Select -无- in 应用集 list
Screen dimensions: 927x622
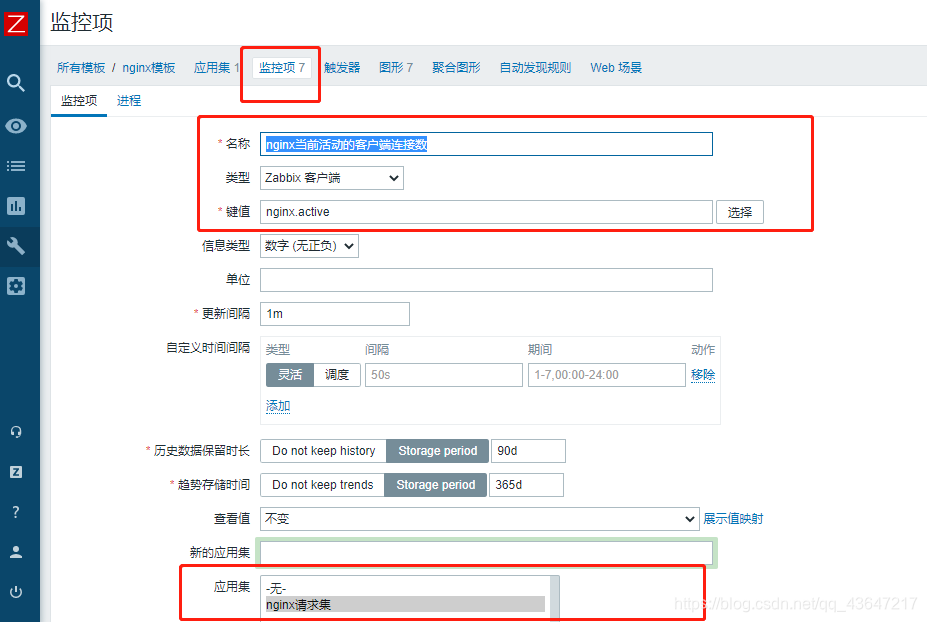(x=405, y=588)
